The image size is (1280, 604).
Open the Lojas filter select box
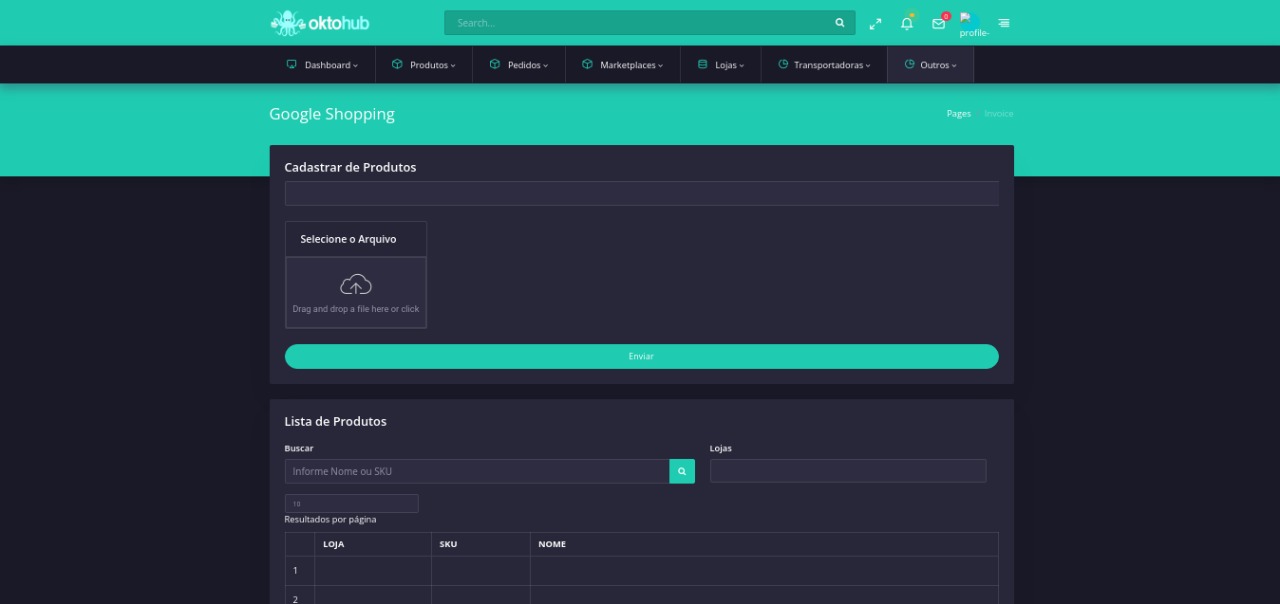pyautogui.click(x=848, y=471)
